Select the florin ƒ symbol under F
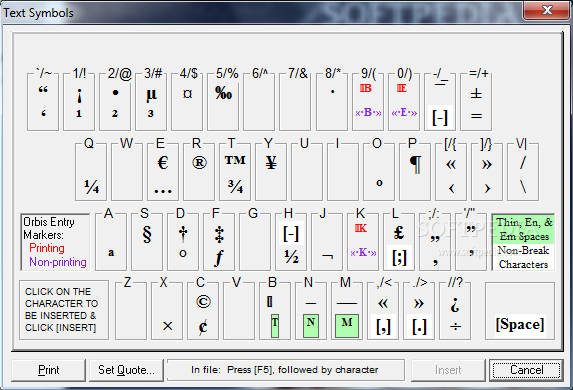The height and width of the screenshot is (390, 573). click(x=219, y=258)
